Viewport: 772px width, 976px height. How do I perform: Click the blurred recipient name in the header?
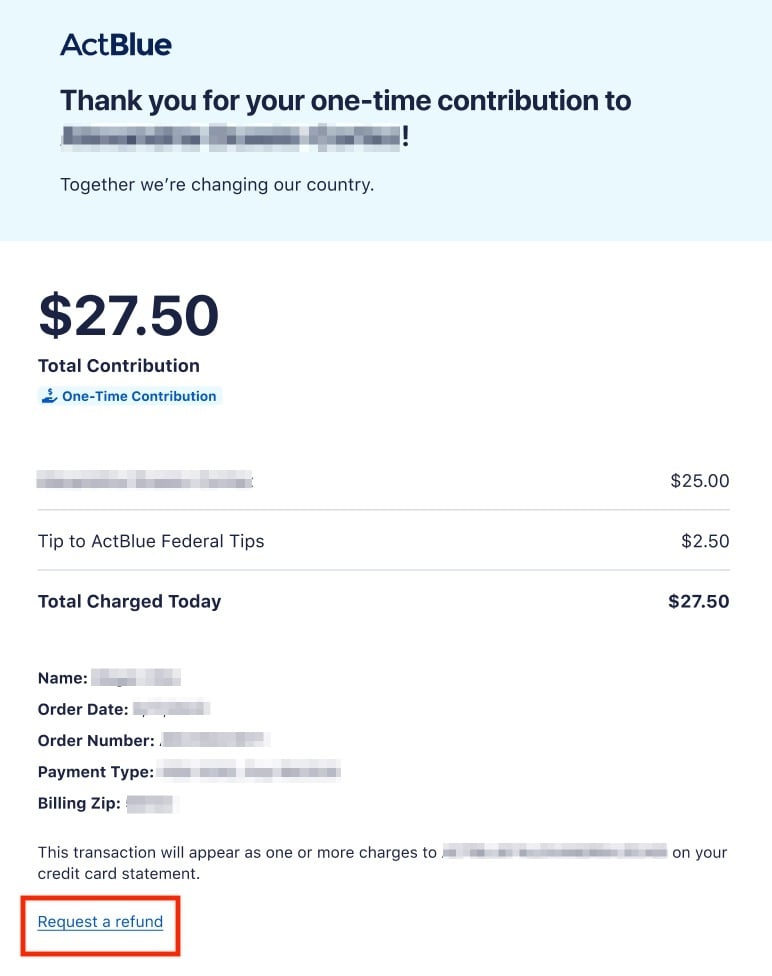pos(230,137)
